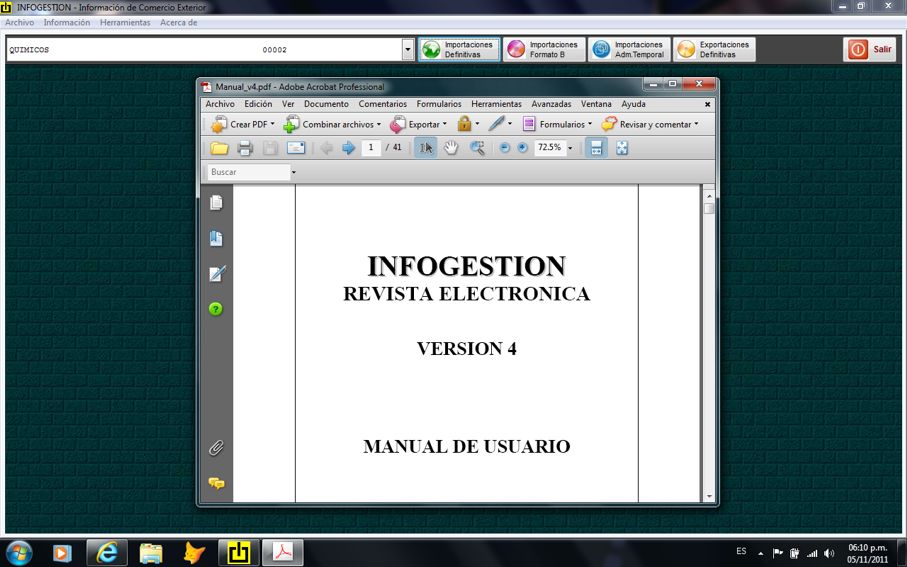Image resolution: width=907 pixels, height=567 pixels.
Task: Toggle the fit full page view
Action: (x=622, y=148)
